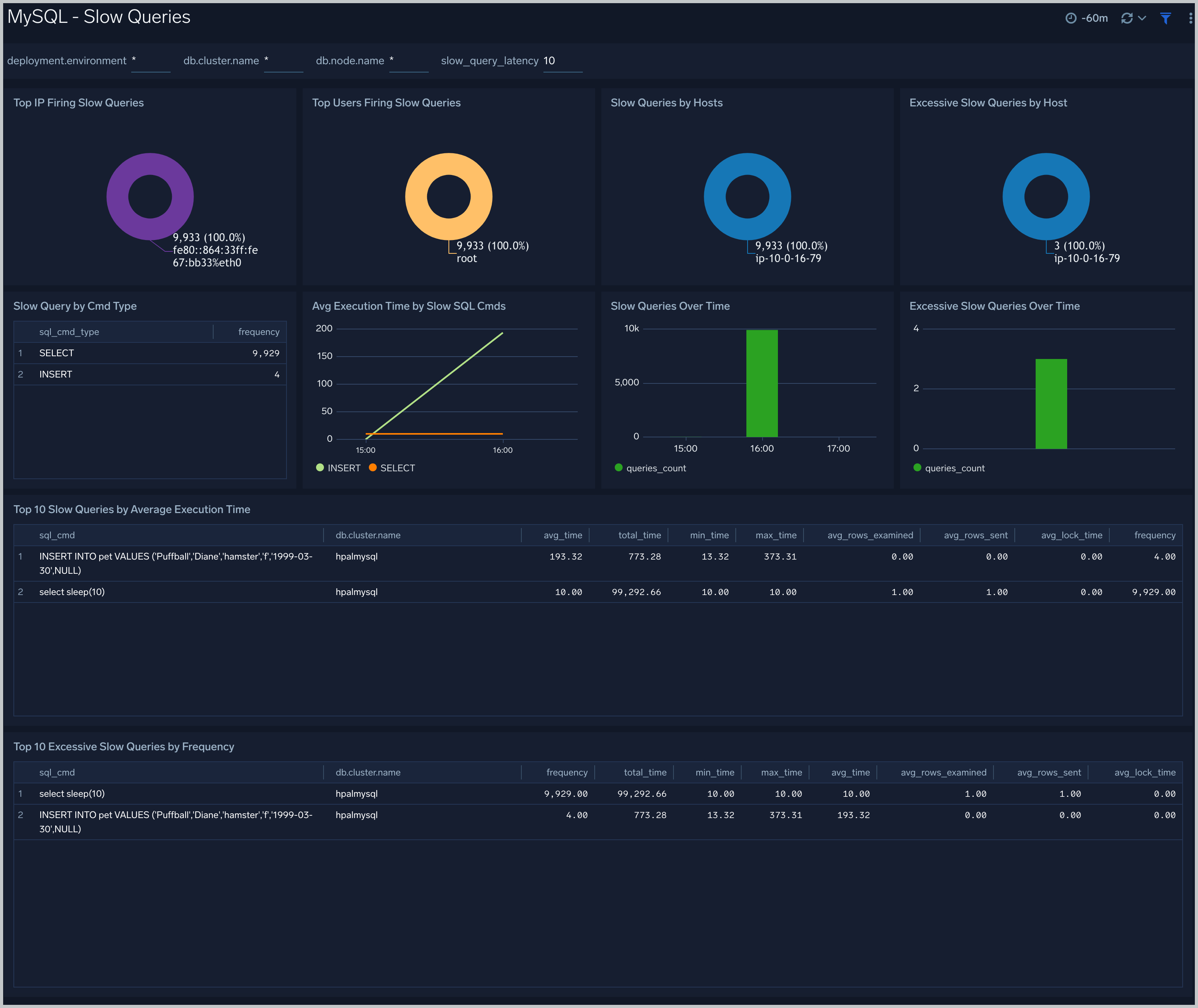The height and width of the screenshot is (1008, 1198).
Task: Sort Average Execution table by avg_rows_examined
Action: click(x=871, y=536)
